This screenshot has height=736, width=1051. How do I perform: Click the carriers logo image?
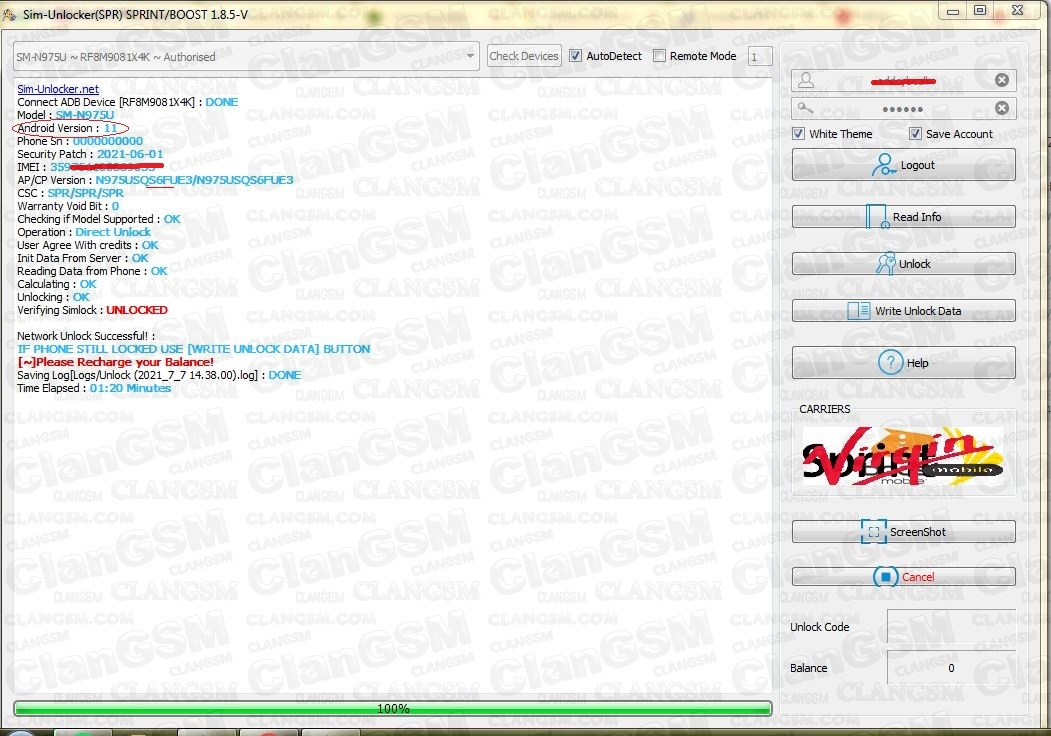(903, 456)
